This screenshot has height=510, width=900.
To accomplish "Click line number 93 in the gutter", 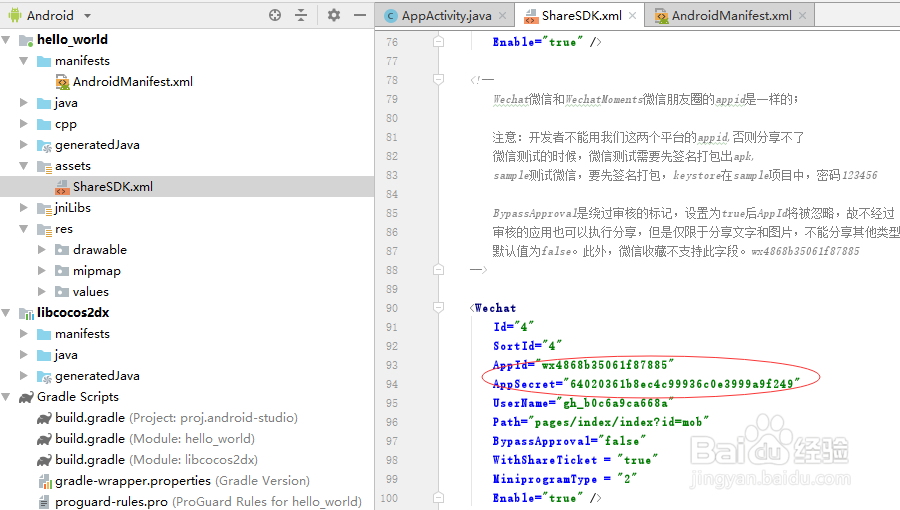I will pyautogui.click(x=392, y=365).
